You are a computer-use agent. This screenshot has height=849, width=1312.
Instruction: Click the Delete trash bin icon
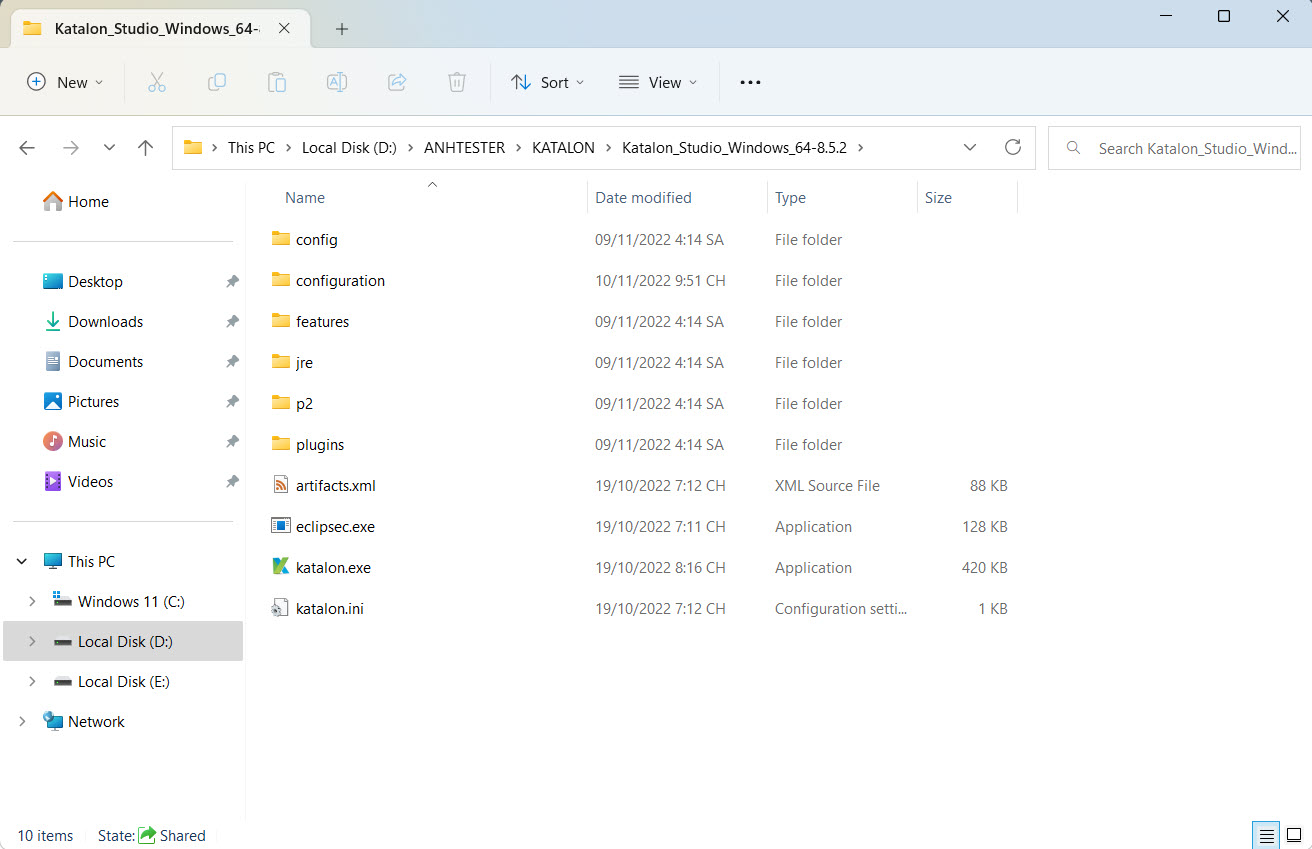click(457, 82)
